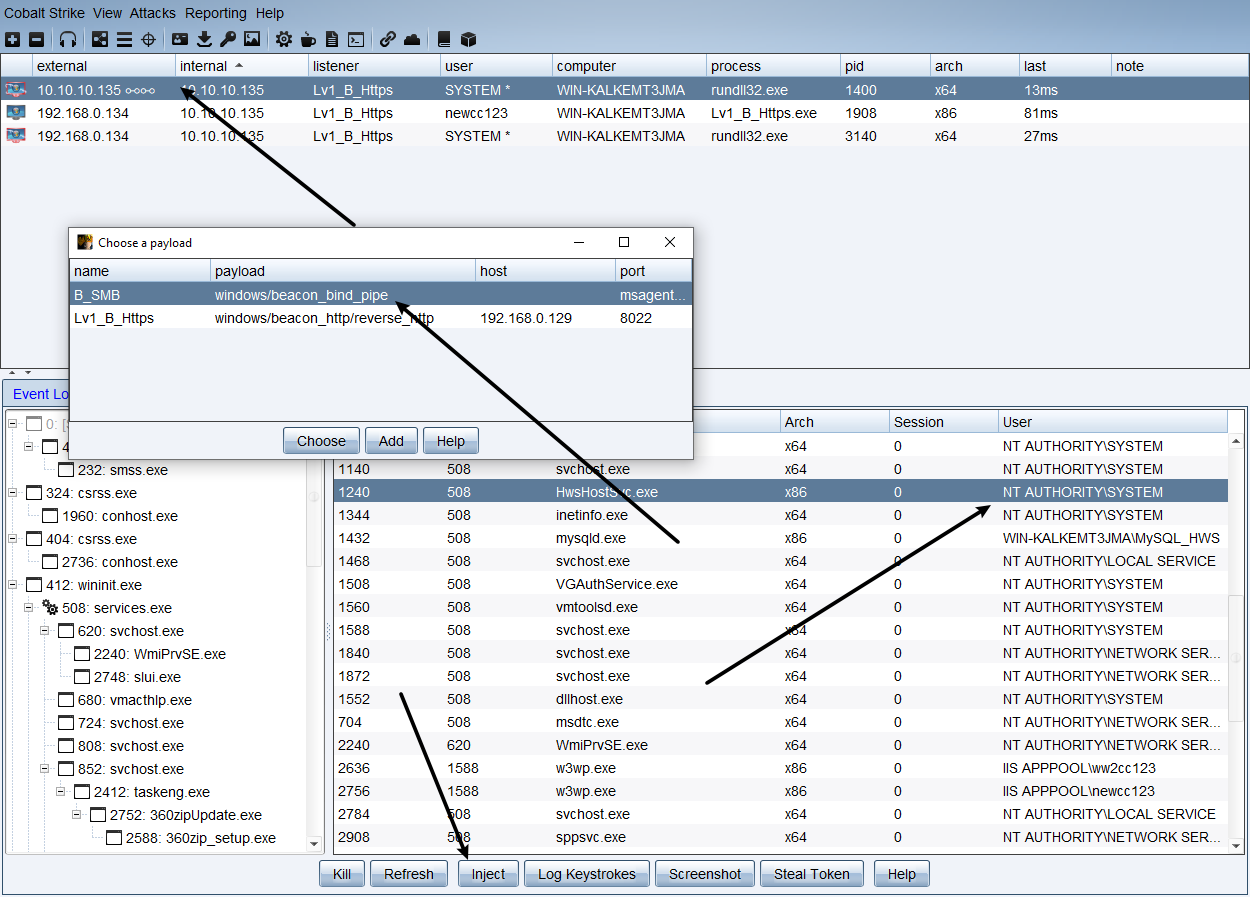1250x897 pixels.
Task: Select the msdtc.exe process row
Action: (781, 722)
